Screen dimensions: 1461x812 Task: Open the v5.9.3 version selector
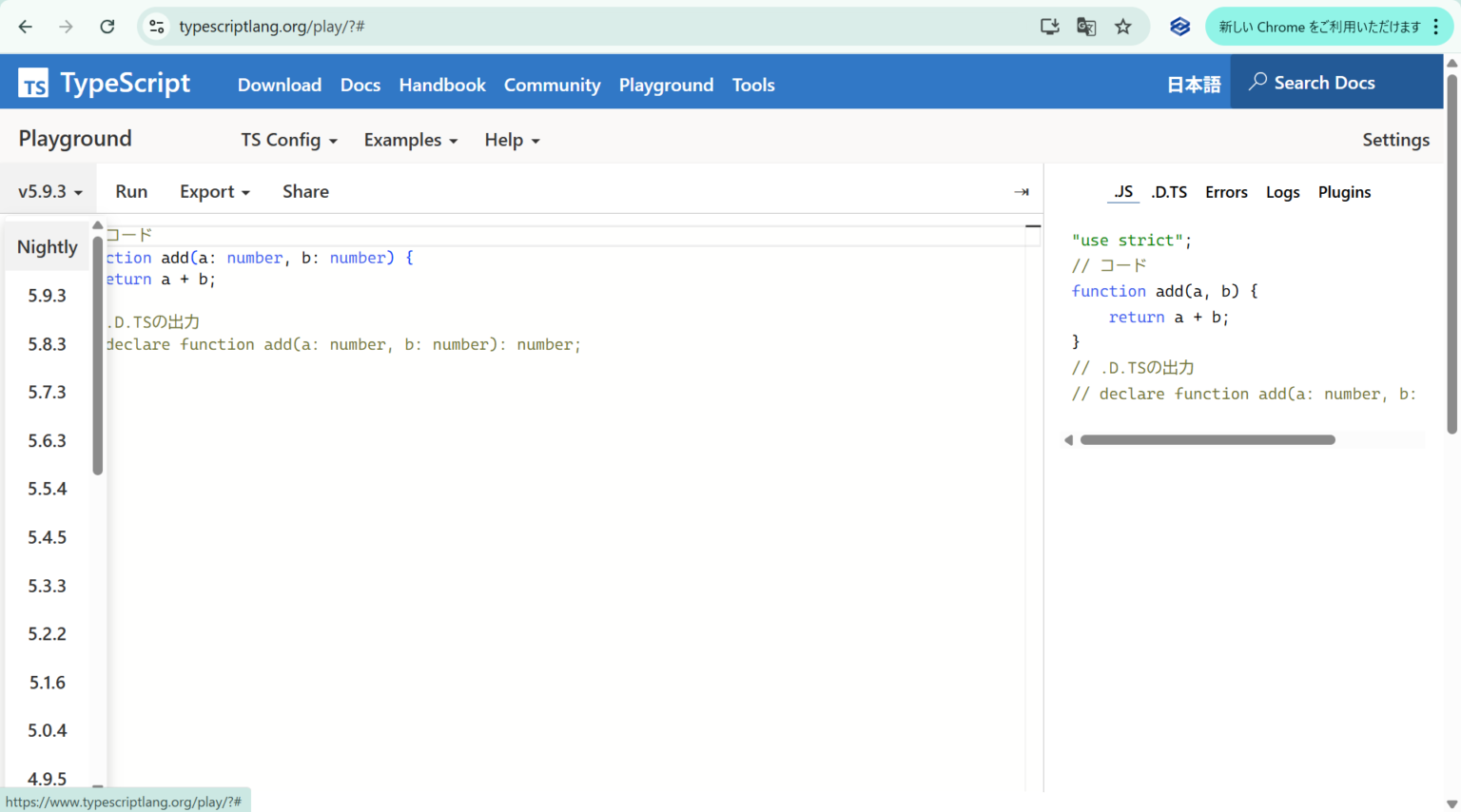click(48, 190)
